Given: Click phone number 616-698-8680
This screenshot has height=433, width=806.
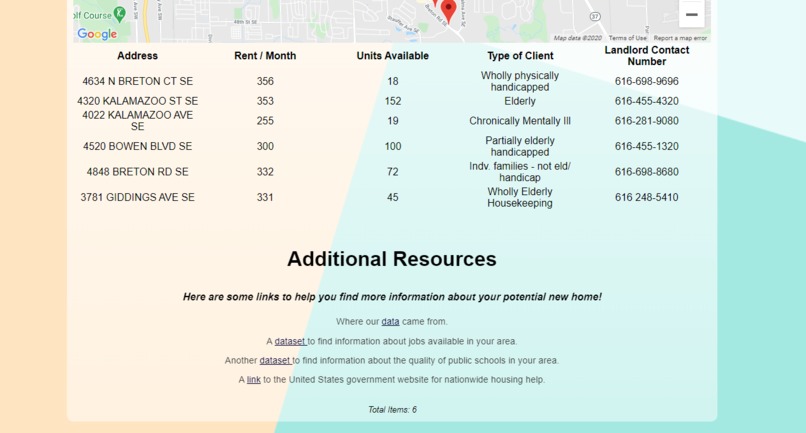Looking at the screenshot, I should click(647, 172).
